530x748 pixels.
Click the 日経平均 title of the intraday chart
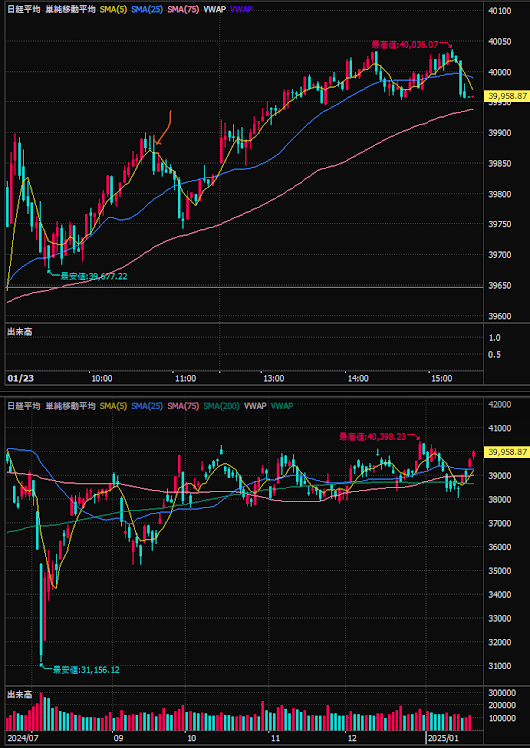(x=24, y=9)
